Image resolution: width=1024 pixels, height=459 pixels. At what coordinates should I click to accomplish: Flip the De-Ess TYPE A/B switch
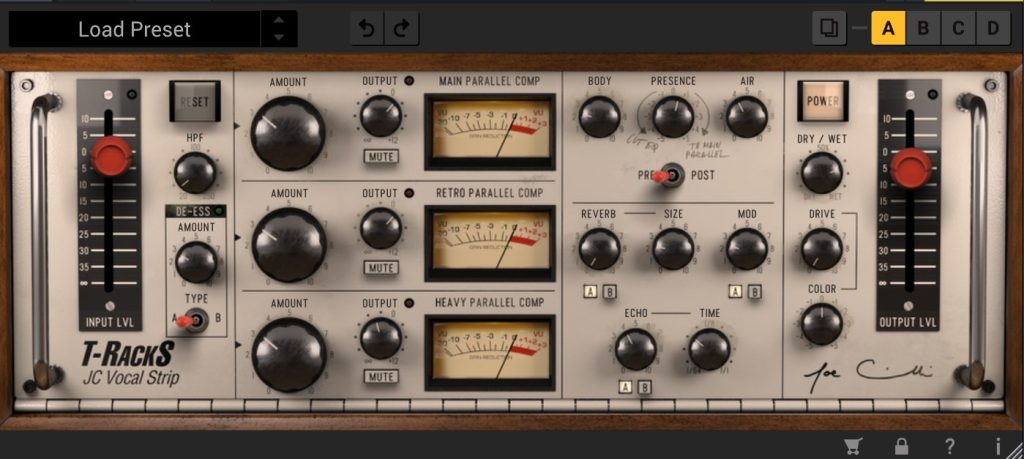tap(195, 320)
